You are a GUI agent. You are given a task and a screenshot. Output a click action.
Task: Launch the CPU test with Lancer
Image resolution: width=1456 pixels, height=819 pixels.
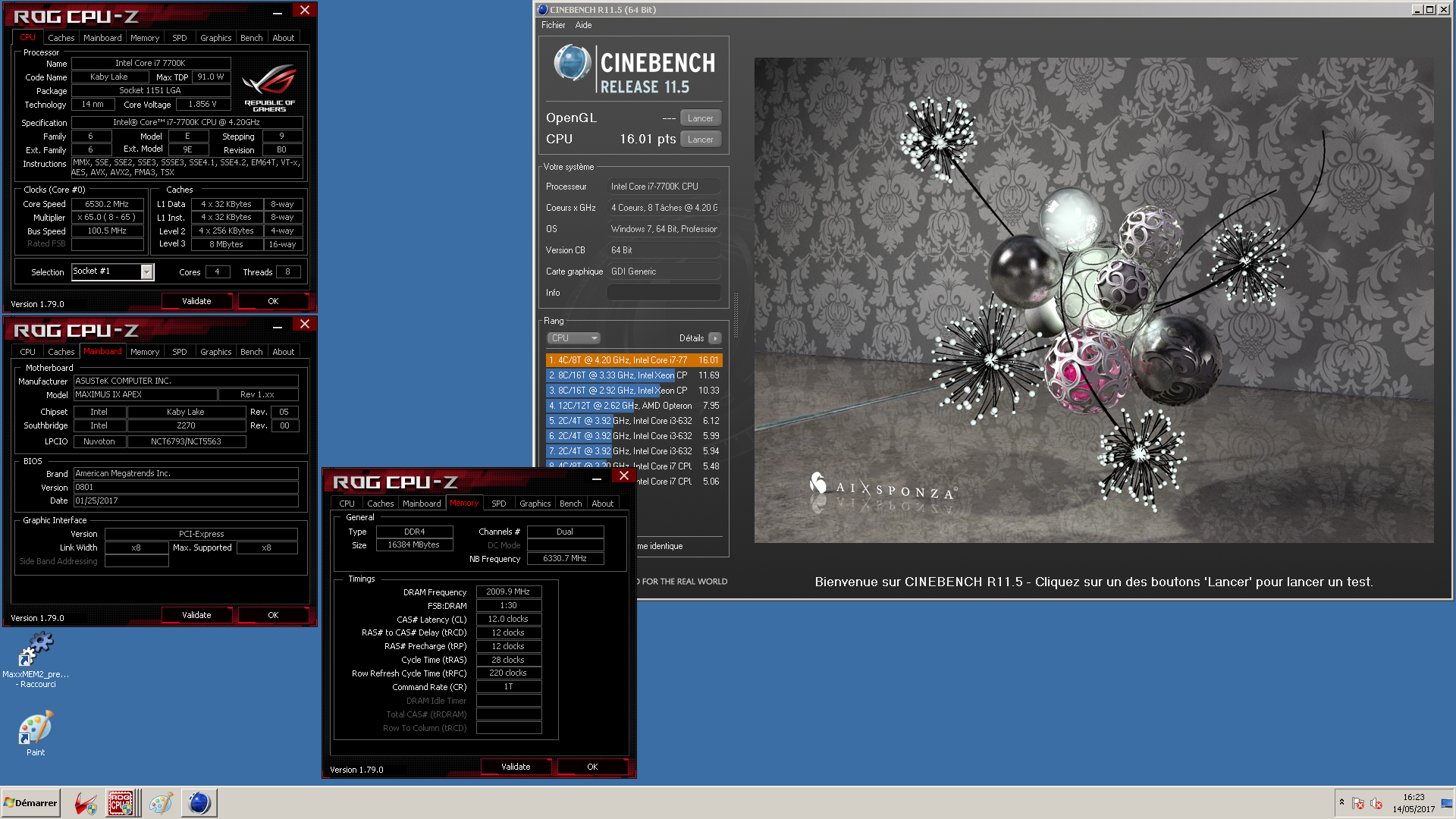tap(700, 140)
